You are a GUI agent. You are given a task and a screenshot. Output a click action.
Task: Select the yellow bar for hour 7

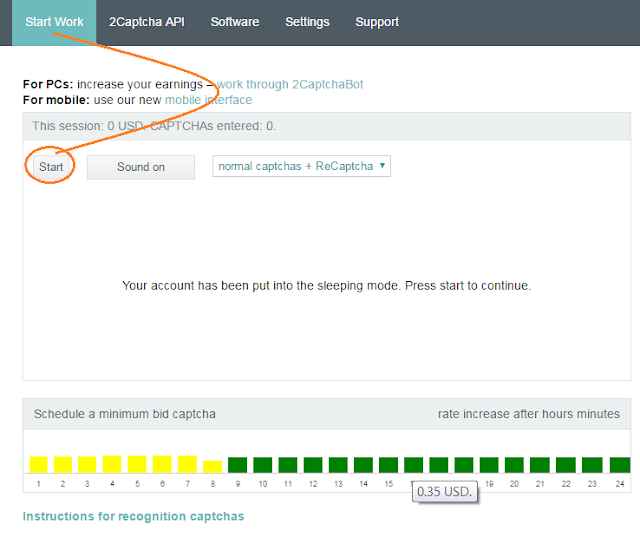pyautogui.click(x=187, y=464)
